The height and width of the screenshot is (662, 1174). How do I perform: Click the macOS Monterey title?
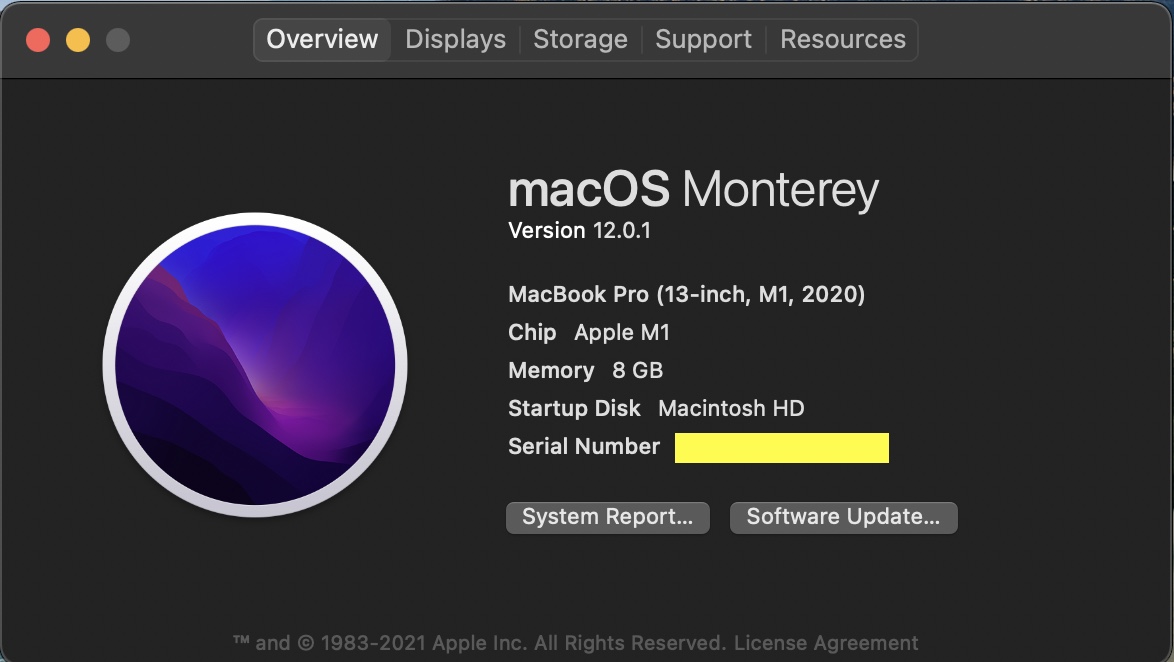693,189
